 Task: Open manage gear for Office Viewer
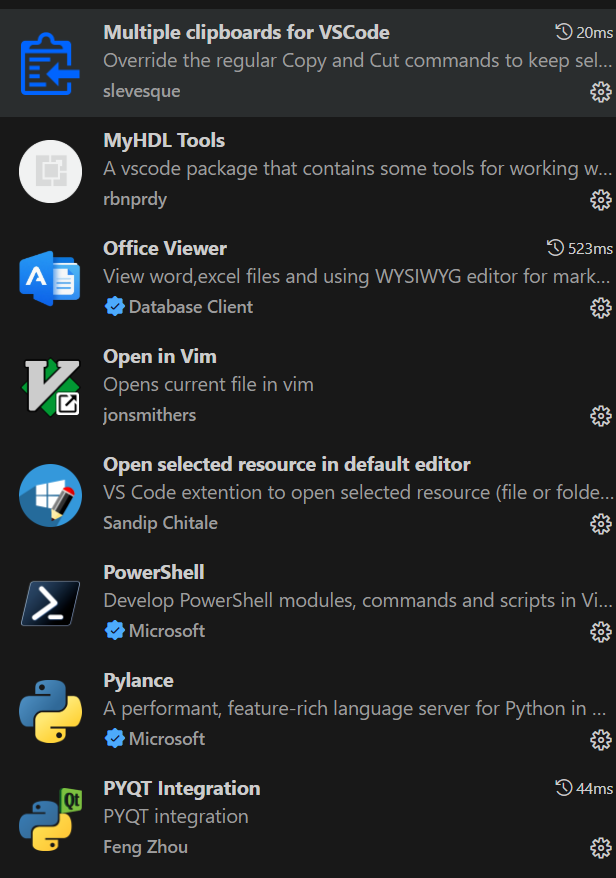(601, 308)
